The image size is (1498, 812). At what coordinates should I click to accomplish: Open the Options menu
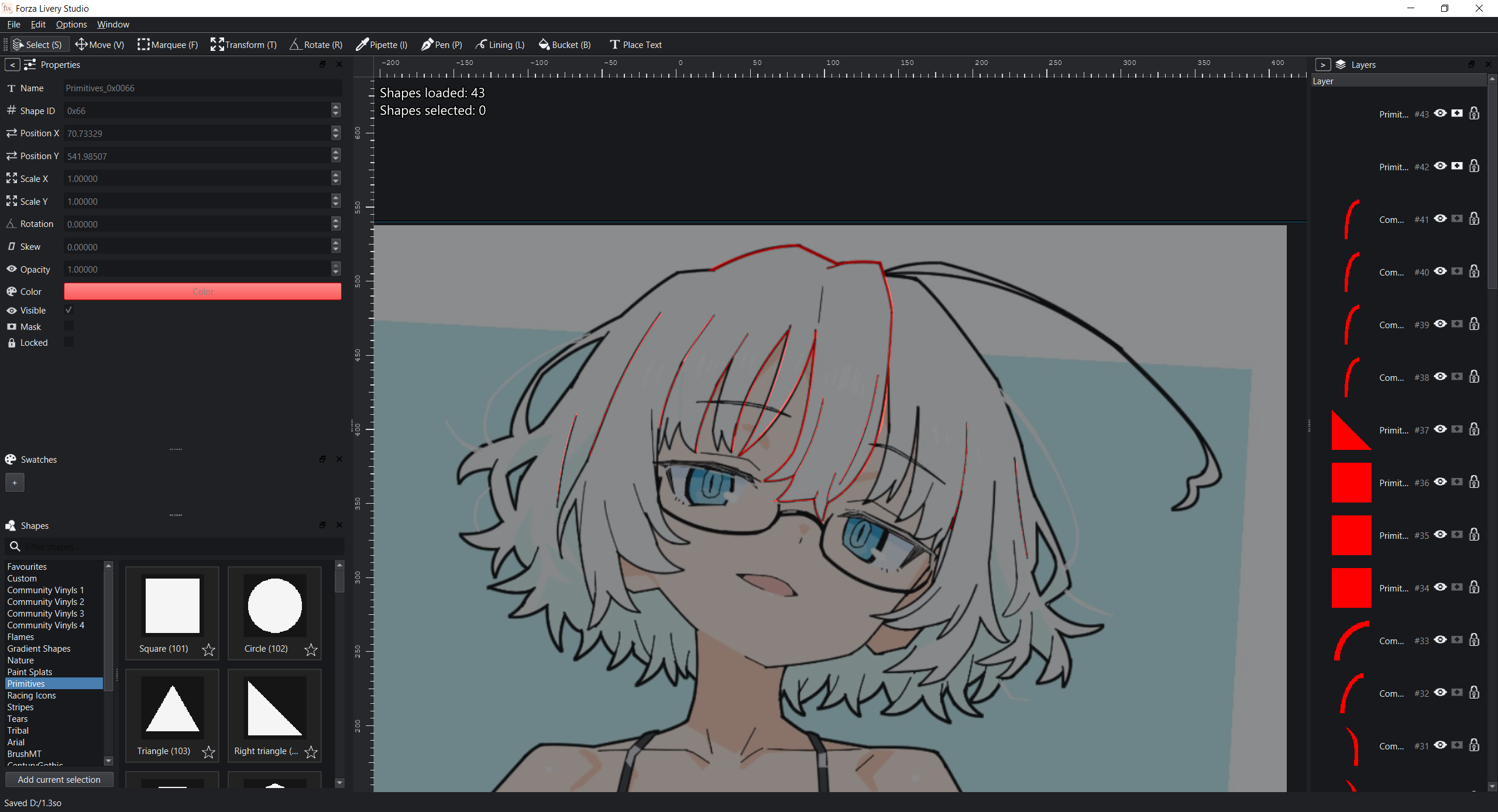(x=71, y=24)
